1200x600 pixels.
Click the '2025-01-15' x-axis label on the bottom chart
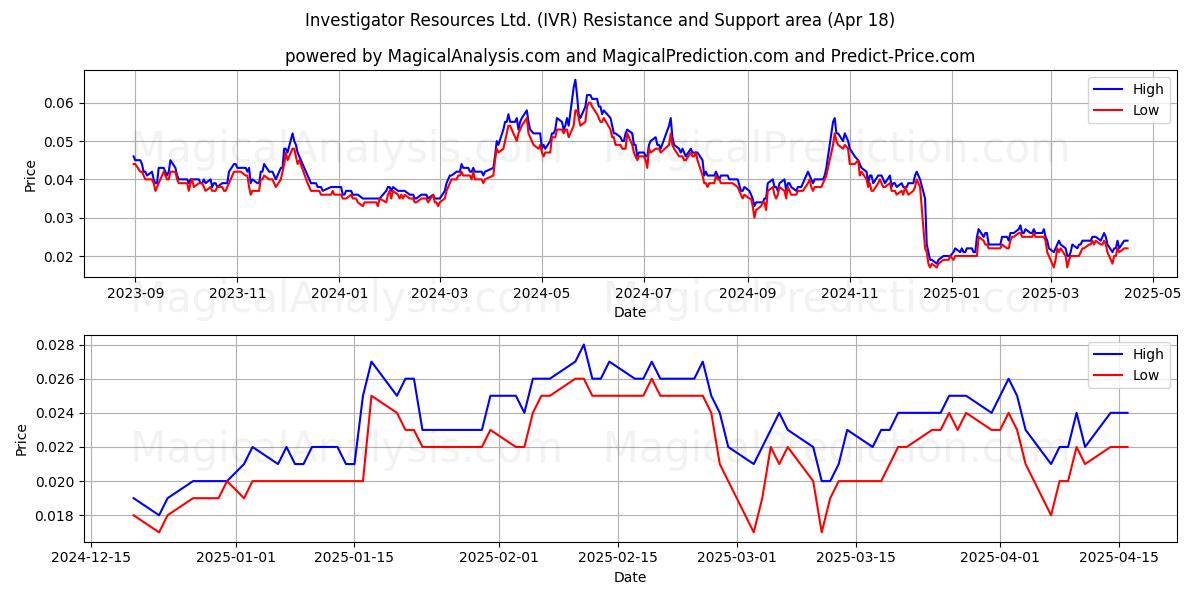tap(354, 559)
